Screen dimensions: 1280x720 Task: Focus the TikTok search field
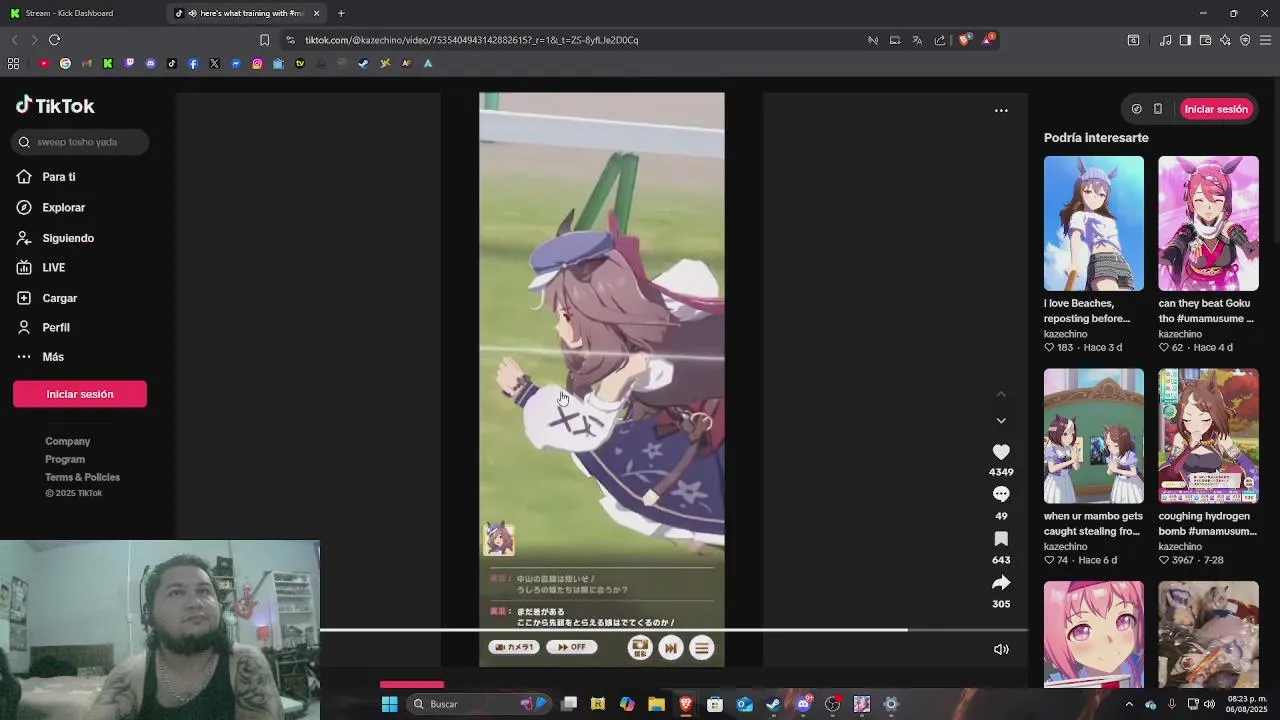[80, 142]
